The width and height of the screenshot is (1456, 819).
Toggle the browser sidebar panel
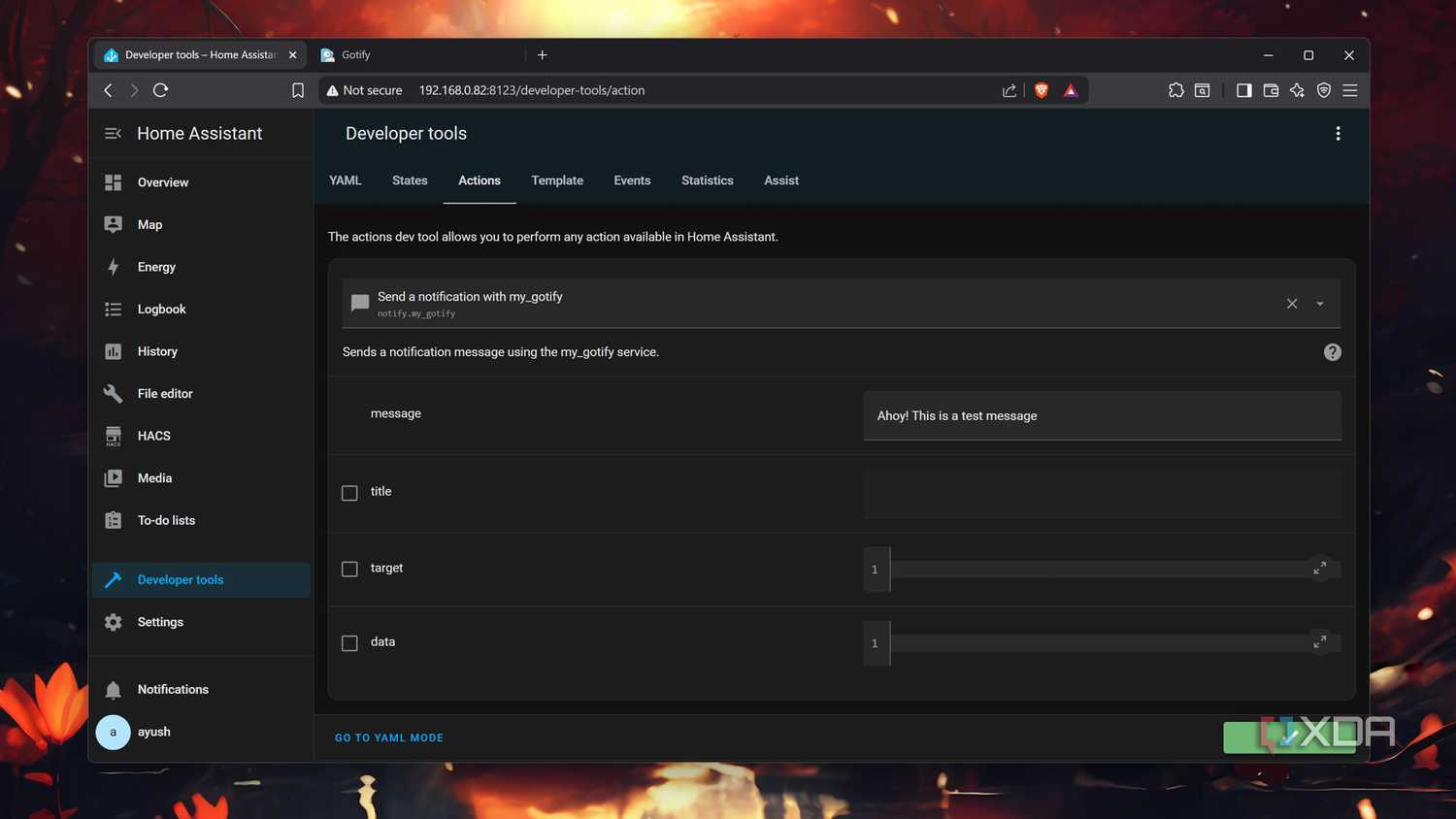coord(1243,90)
